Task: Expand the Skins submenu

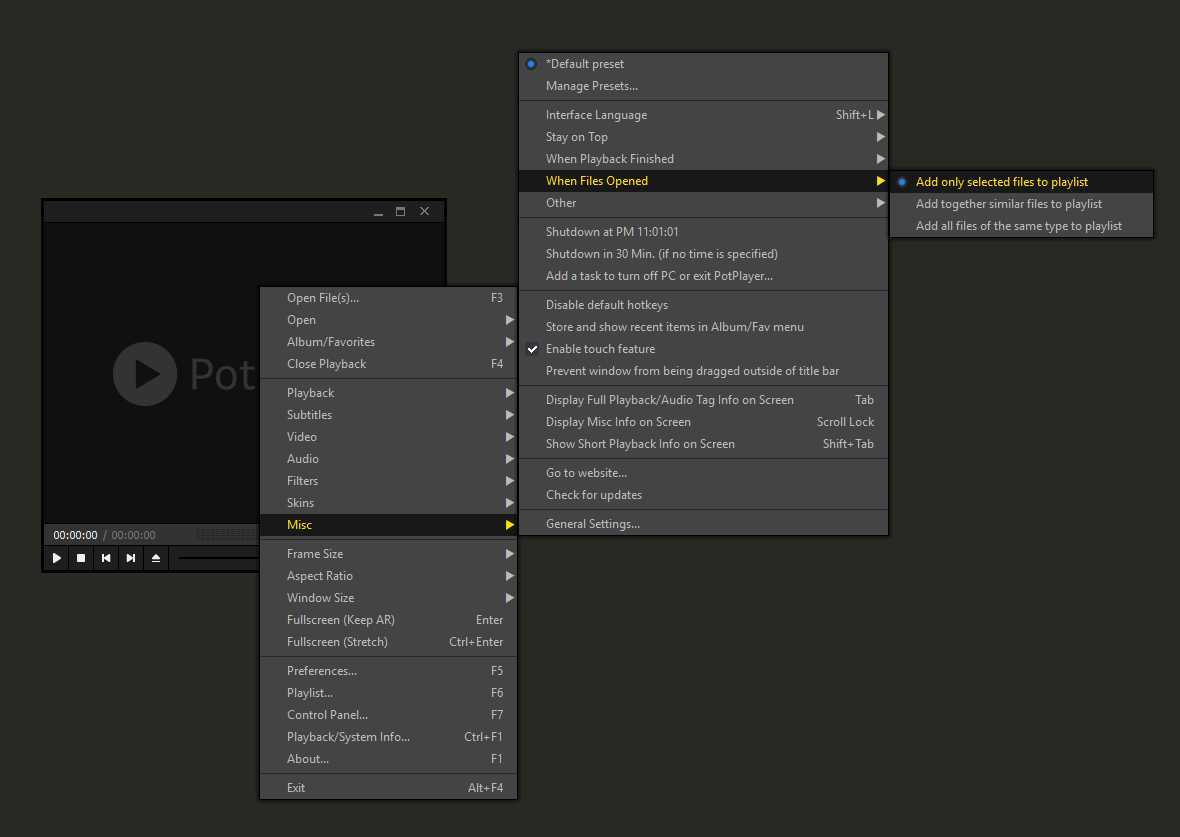Action: pos(388,503)
